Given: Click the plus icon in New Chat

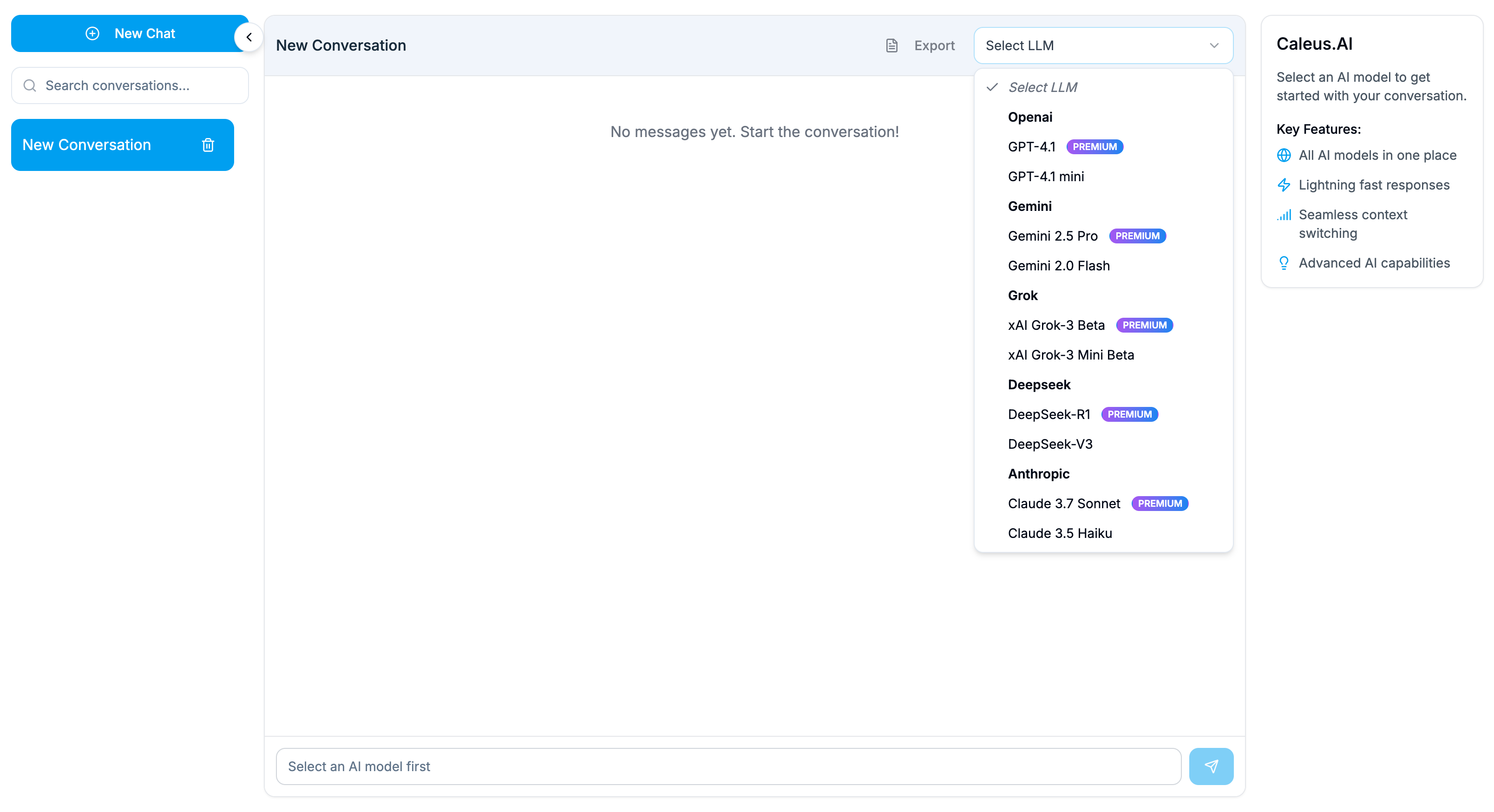Looking at the screenshot, I should tap(92, 33).
